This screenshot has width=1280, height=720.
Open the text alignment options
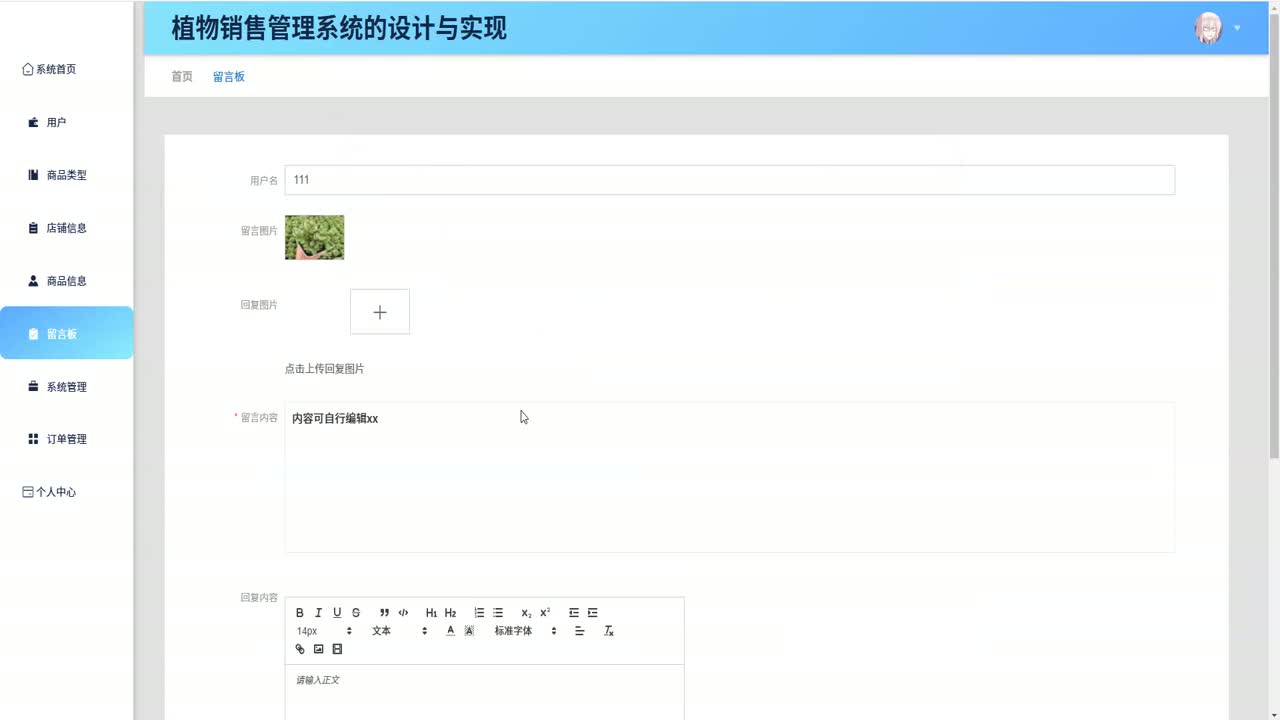pos(579,631)
